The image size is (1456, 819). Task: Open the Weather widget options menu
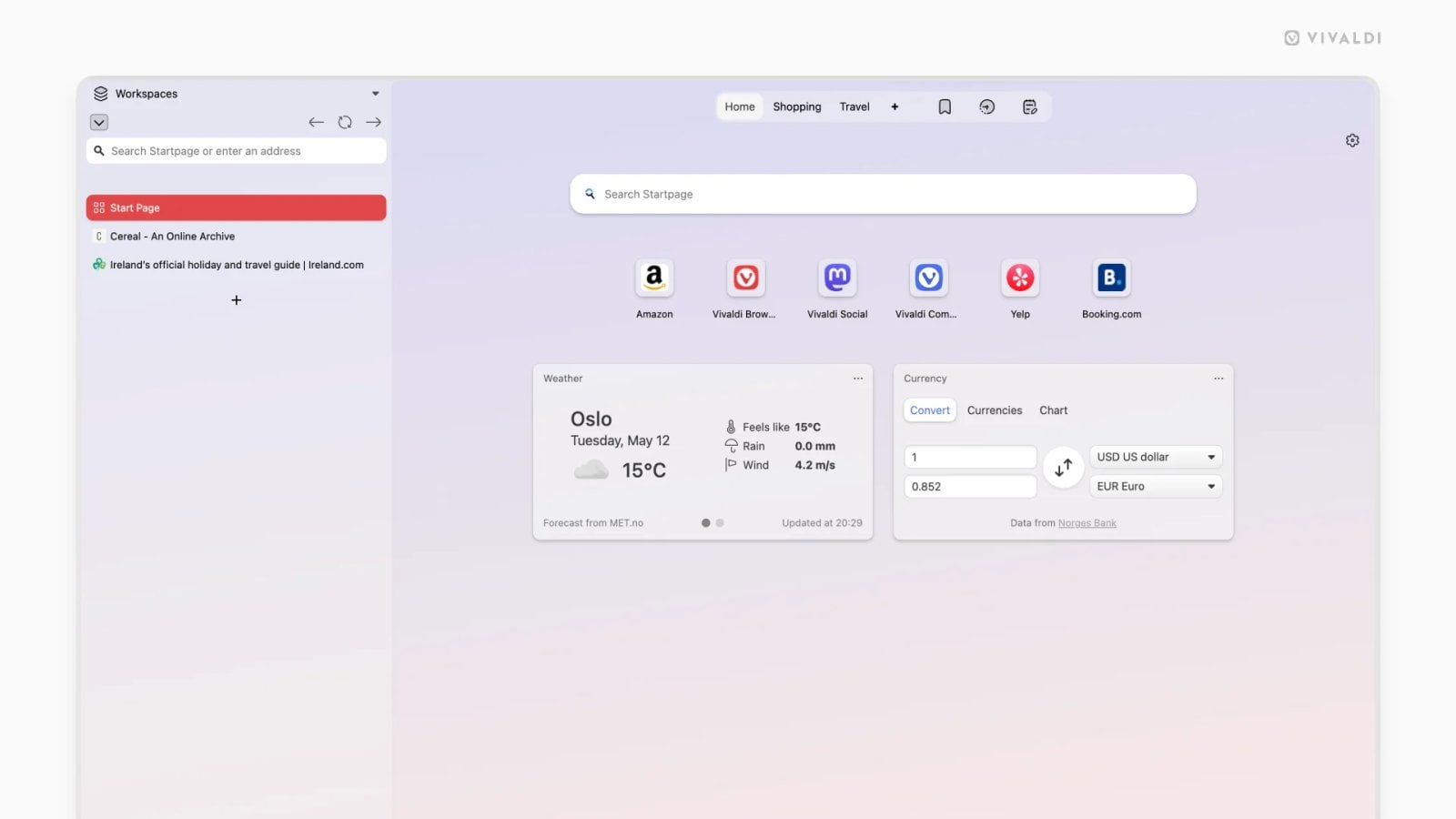coord(858,379)
